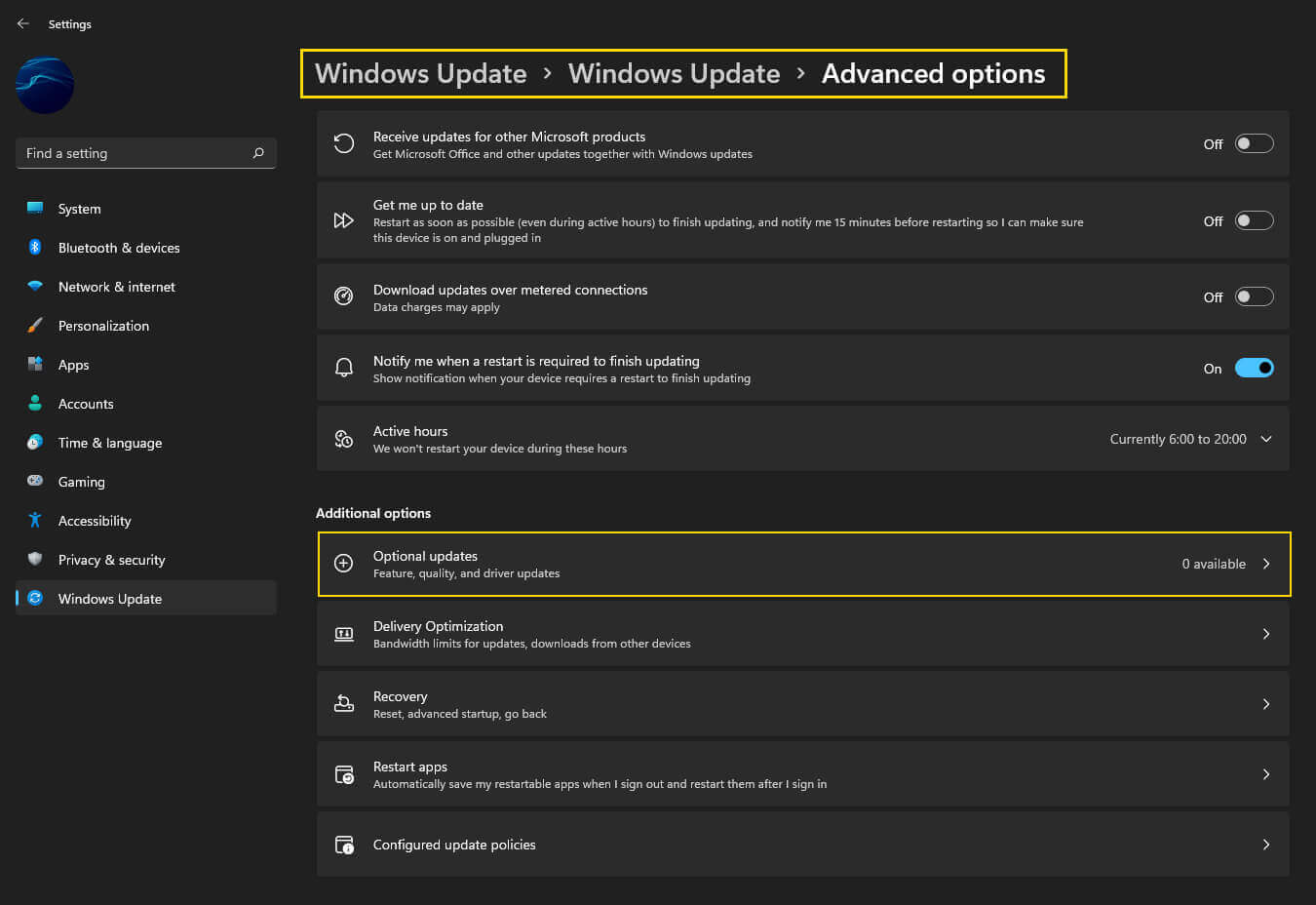
Task: Click the Gaming controller icon
Action: tap(35, 481)
